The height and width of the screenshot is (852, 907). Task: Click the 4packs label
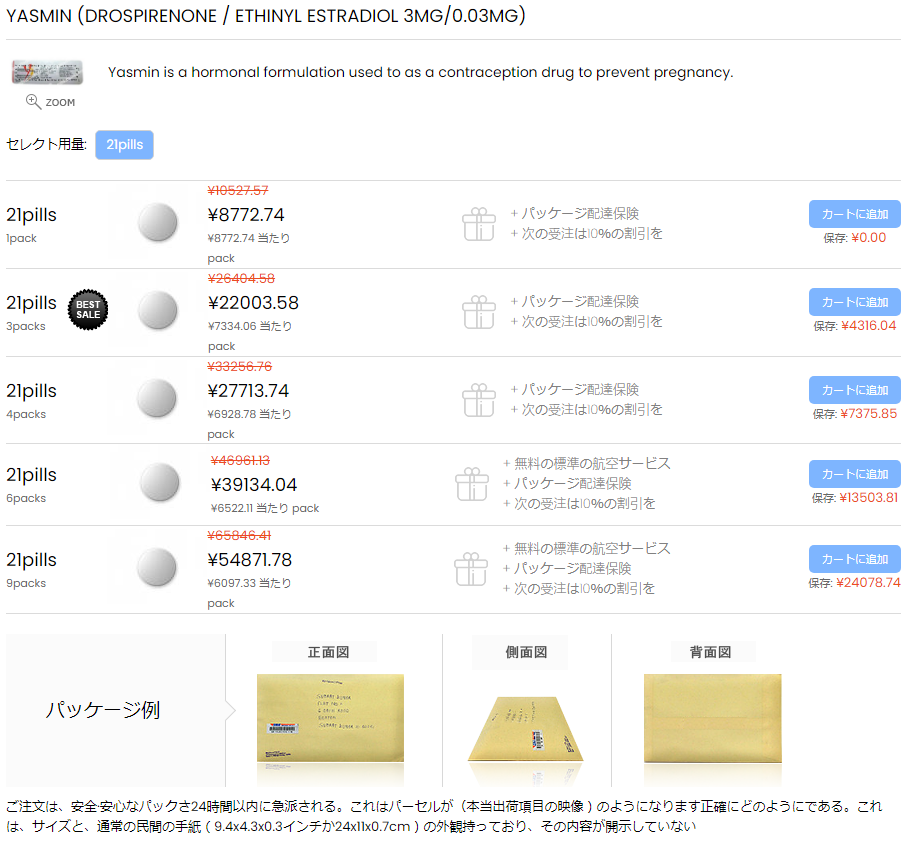click(x=25, y=414)
